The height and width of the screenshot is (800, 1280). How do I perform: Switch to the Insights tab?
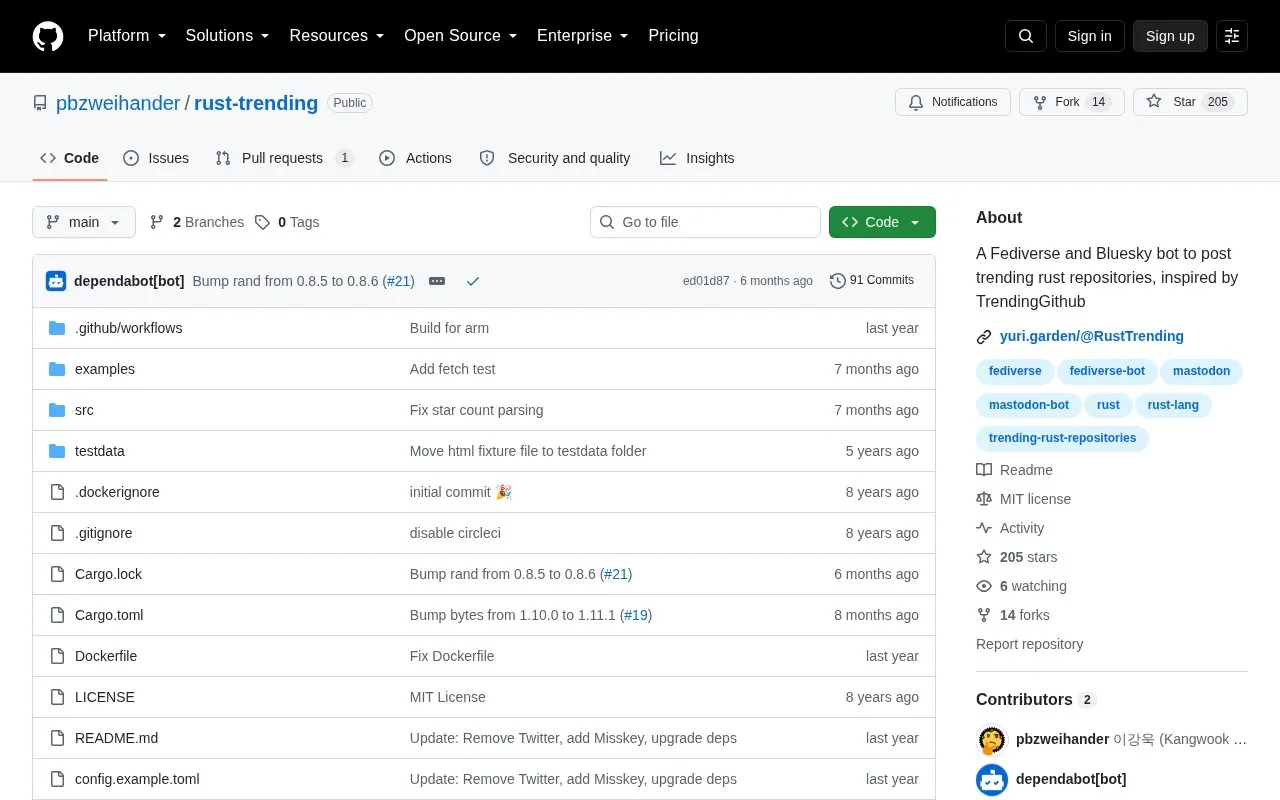point(697,158)
